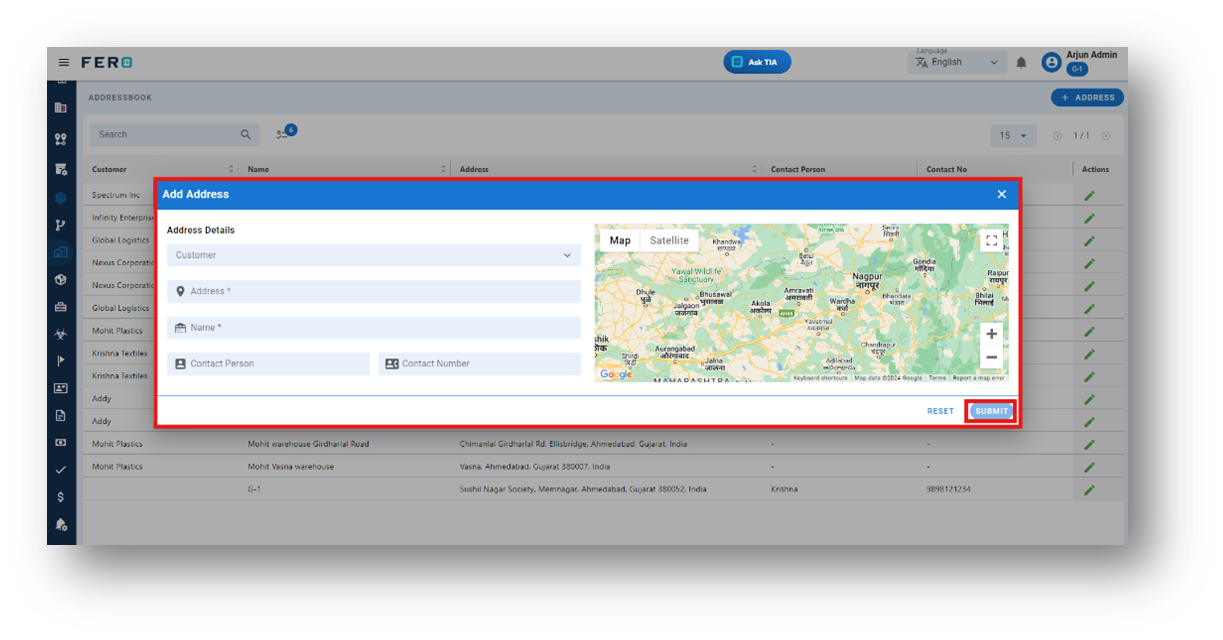Viewport: 1223px width, 640px height.
Task: Open the hamburger navigation menu
Action: [x=64, y=62]
